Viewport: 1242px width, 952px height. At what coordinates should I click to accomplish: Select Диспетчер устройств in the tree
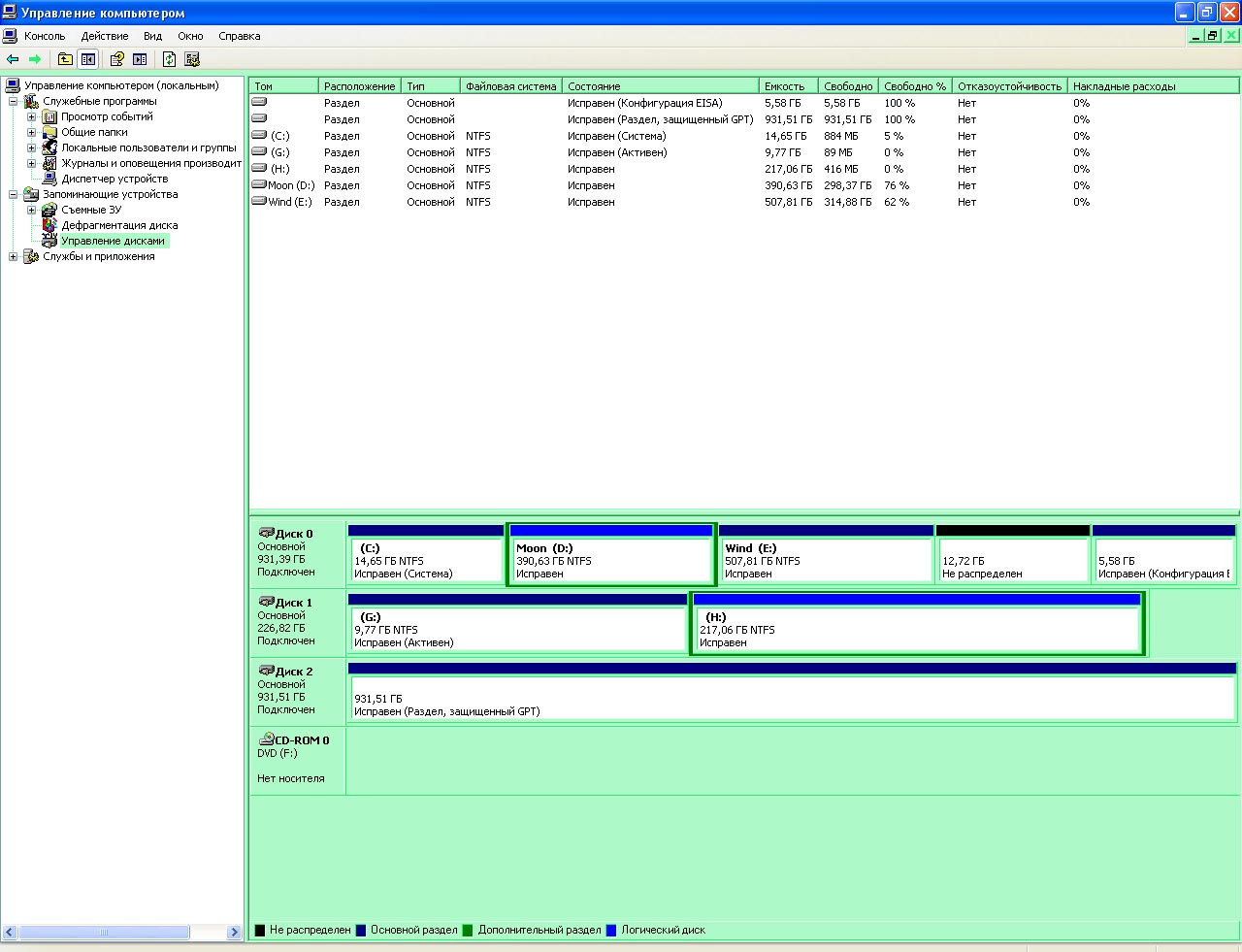(114, 179)
